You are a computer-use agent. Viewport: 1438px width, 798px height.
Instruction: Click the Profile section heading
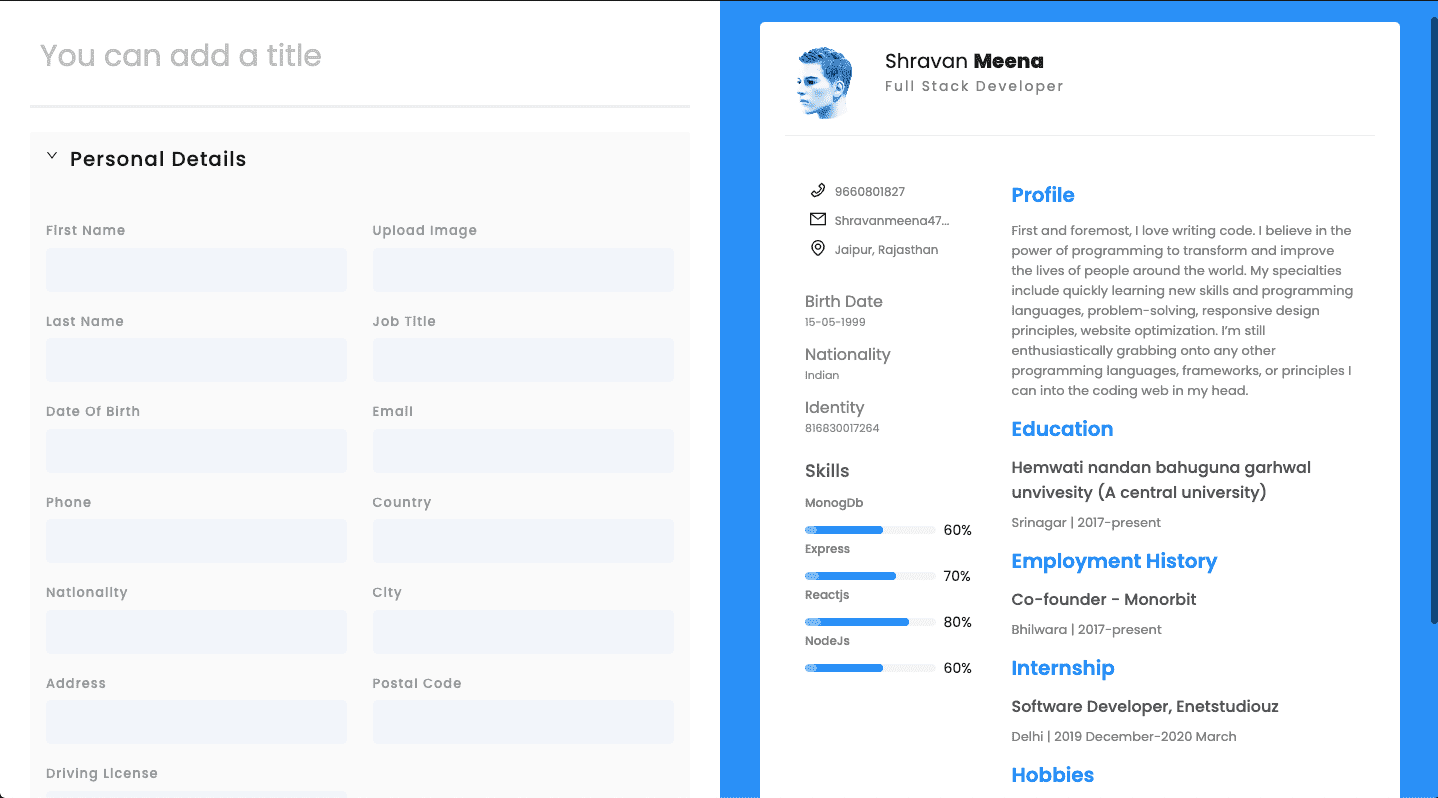pyautogui.click(x=1043, y=195)
